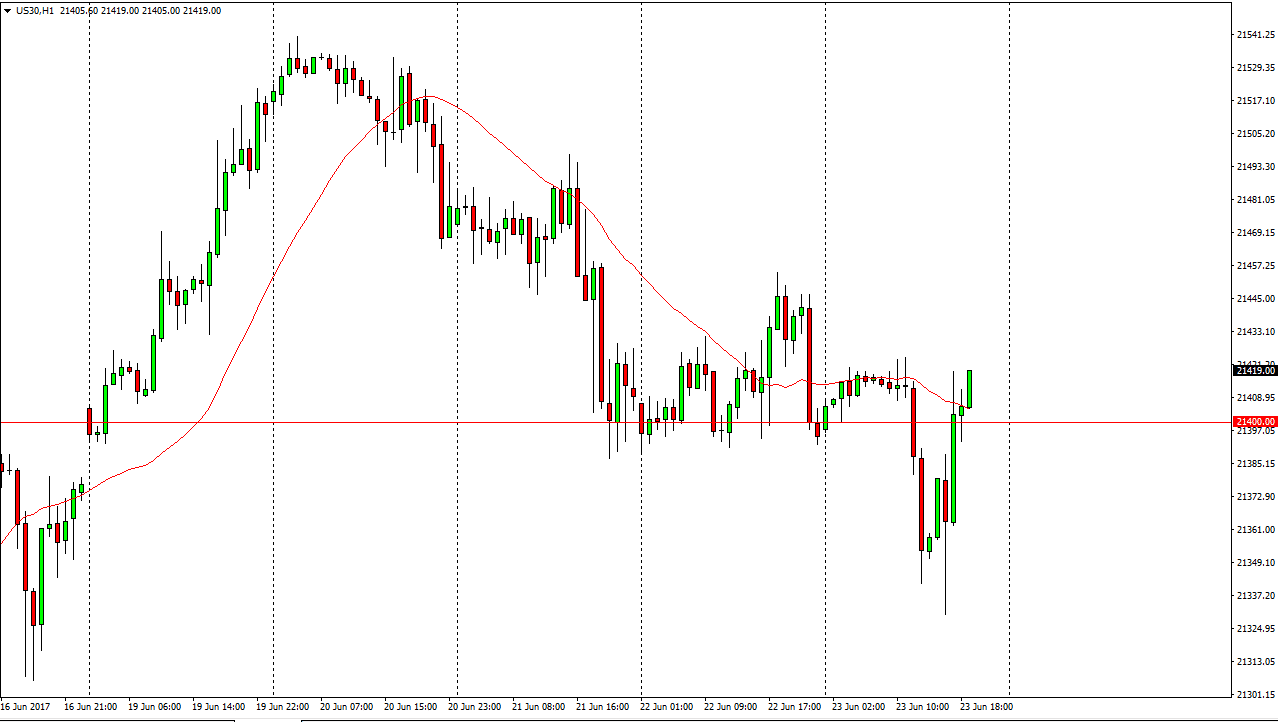Click the 21361.00 price scale value
The width and height of the screenshot is (1278, 722).
1254,529
